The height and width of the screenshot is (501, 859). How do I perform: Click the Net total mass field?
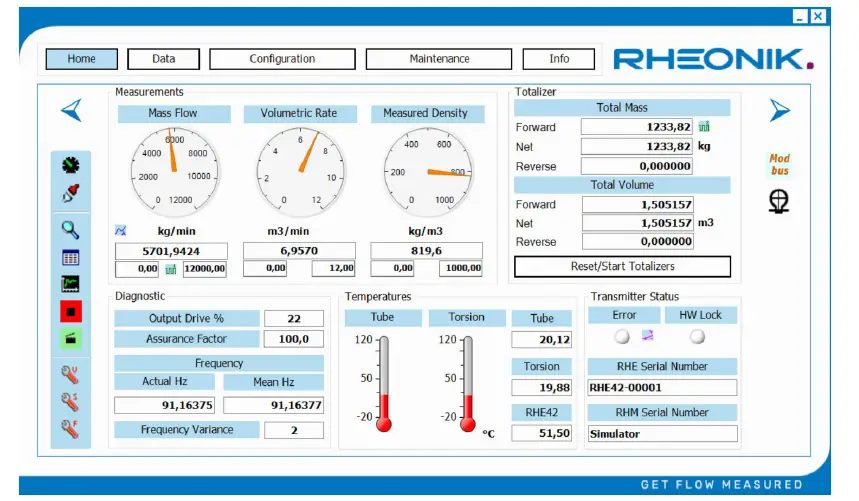tap(637, 146)
